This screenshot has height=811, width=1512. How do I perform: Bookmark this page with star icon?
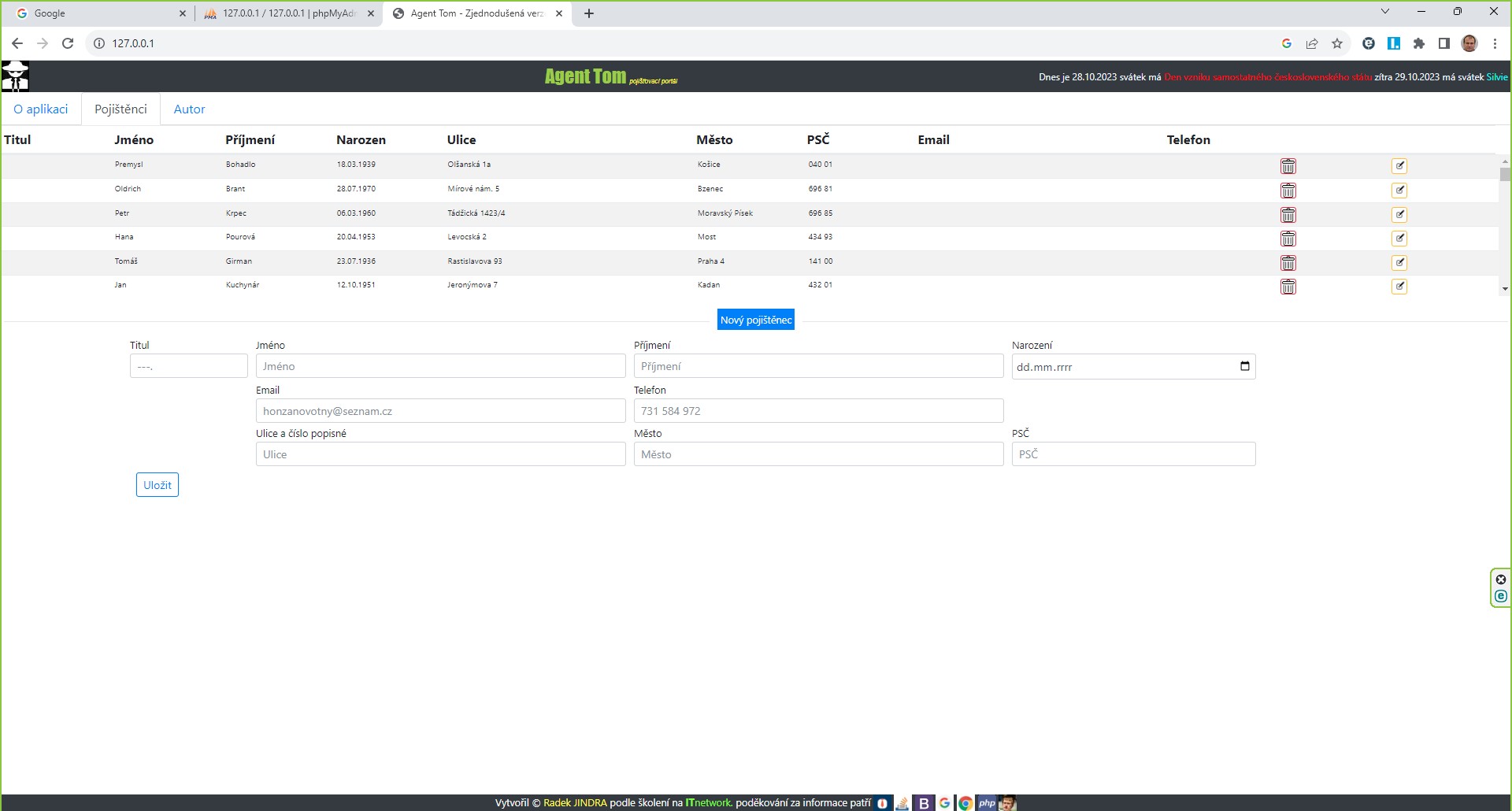pos(1336,43)
